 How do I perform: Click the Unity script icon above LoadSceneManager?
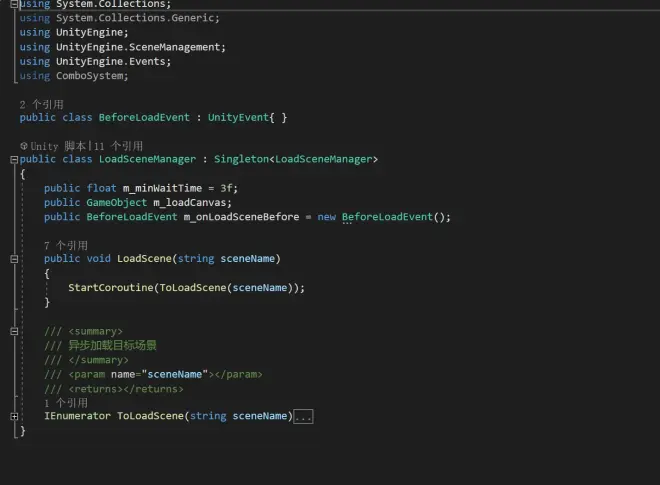coord(24,146)
